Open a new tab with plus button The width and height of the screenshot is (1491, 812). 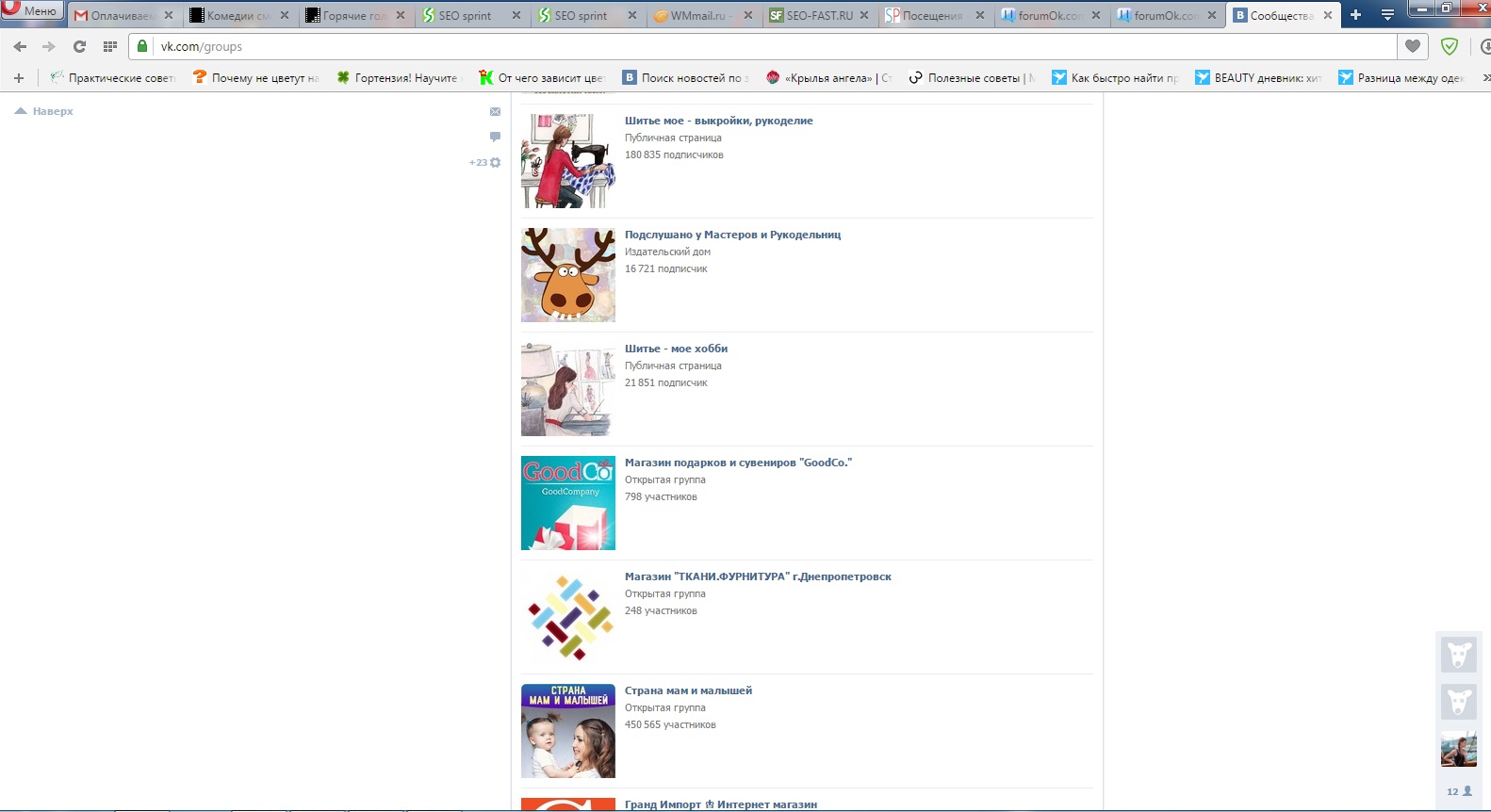pyautogui.click(x=1355, y=15)
